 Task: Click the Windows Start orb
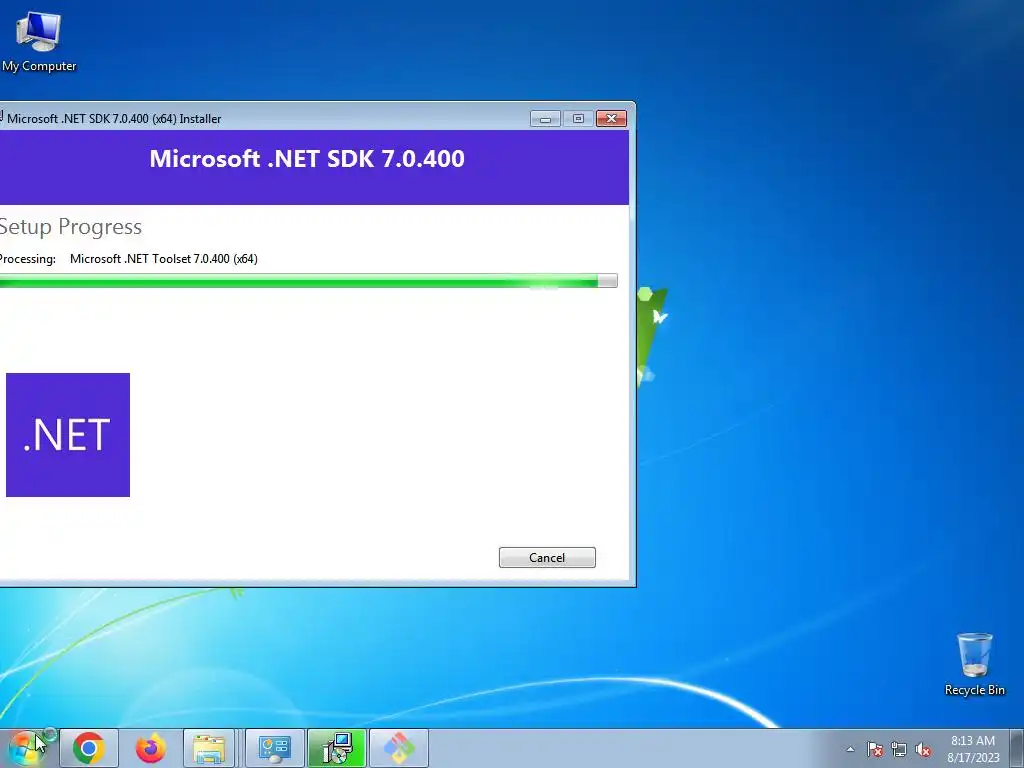tap(25, 748)
